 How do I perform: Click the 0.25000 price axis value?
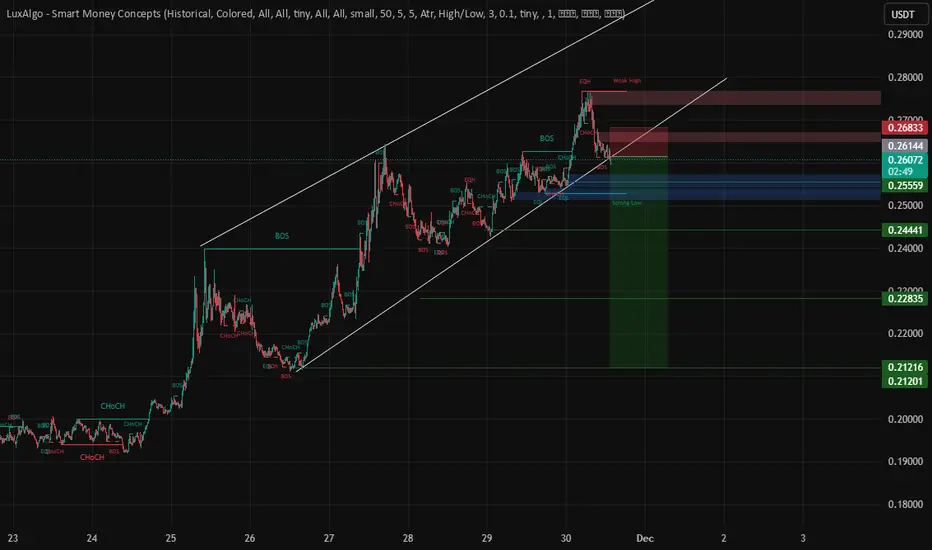click(905, 206)
